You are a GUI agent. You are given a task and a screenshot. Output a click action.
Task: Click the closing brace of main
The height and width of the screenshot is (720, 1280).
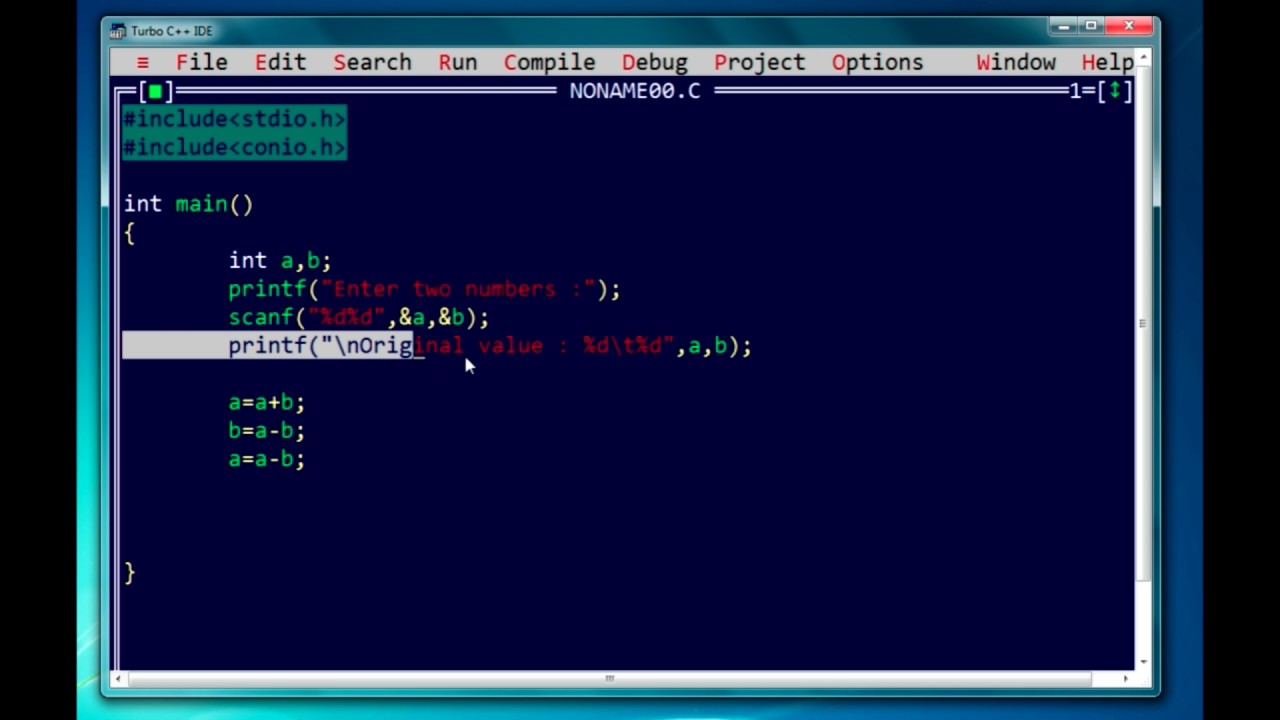(x=129, y=573)
